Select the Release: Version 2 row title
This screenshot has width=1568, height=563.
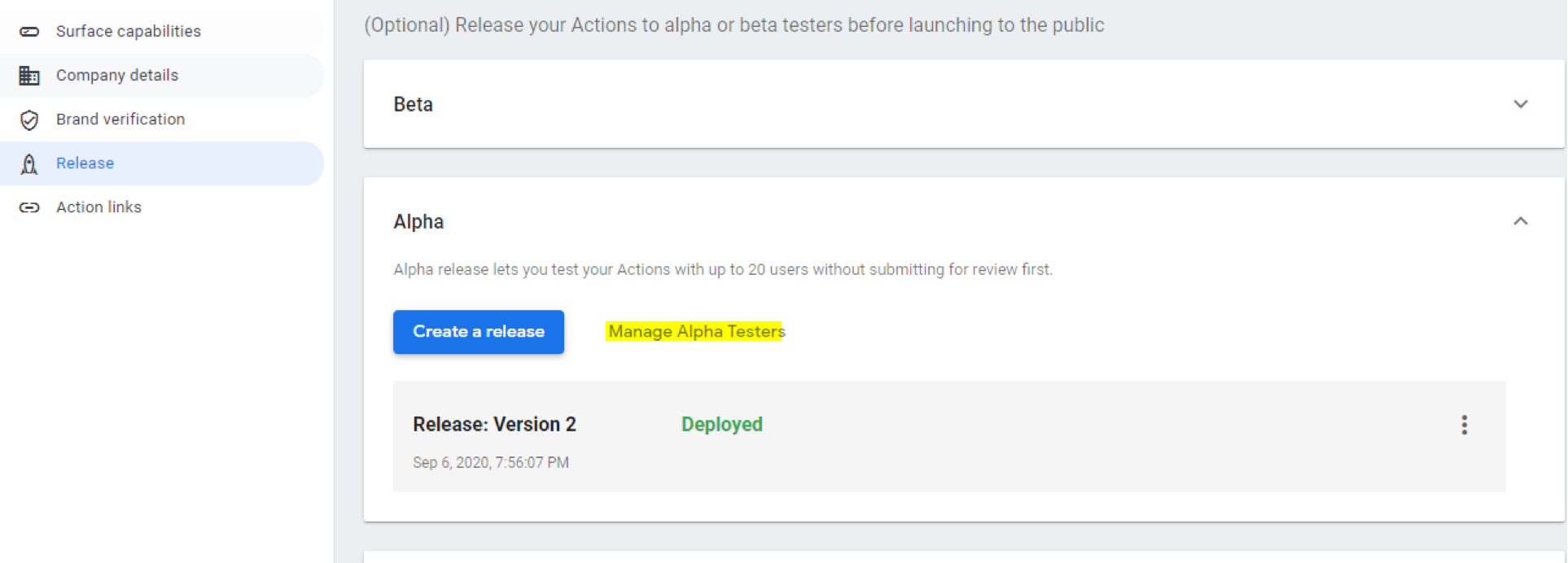[494, 424]
